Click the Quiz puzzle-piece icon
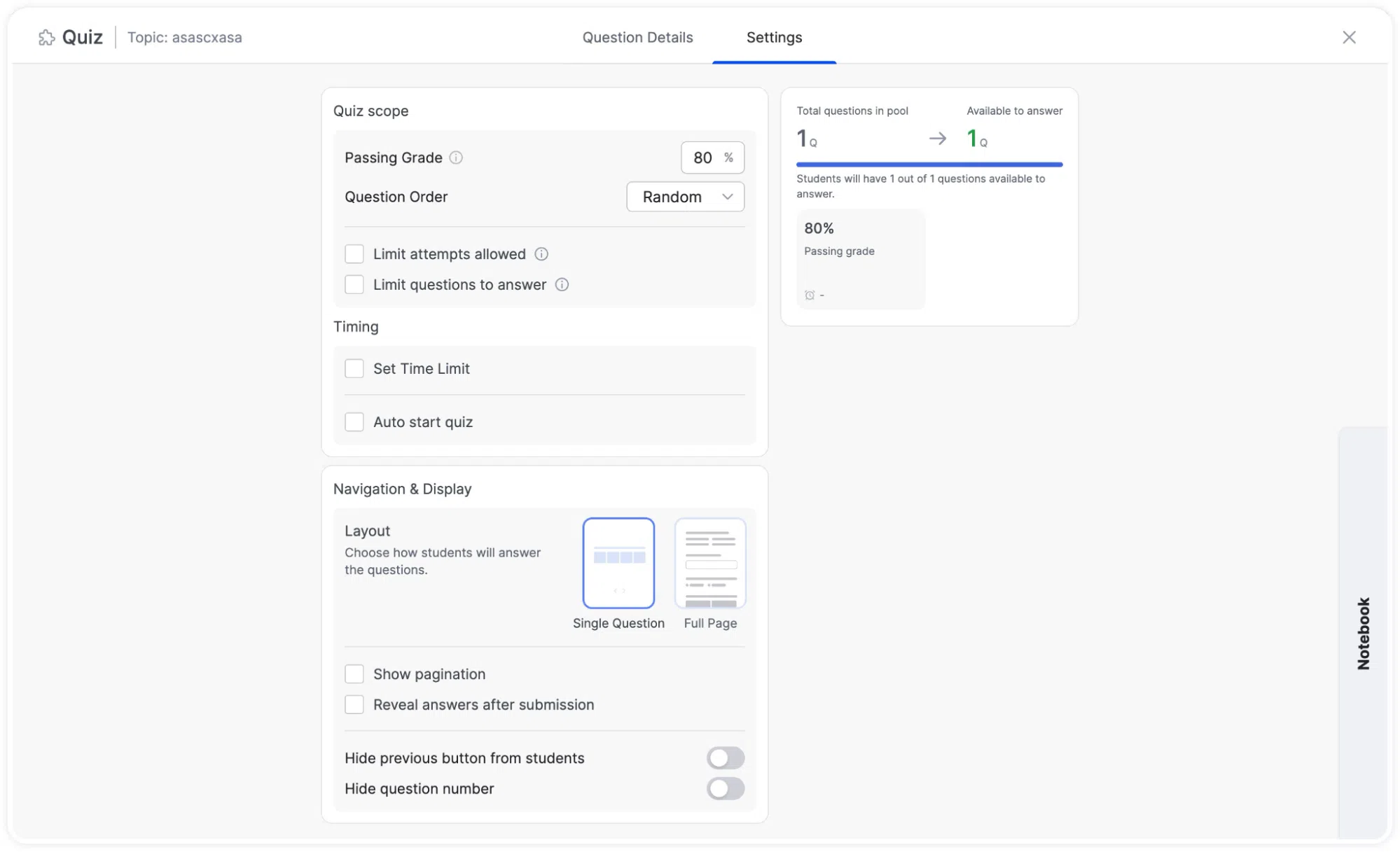Viewport: 1400px width, 852px height. [47, 38]
